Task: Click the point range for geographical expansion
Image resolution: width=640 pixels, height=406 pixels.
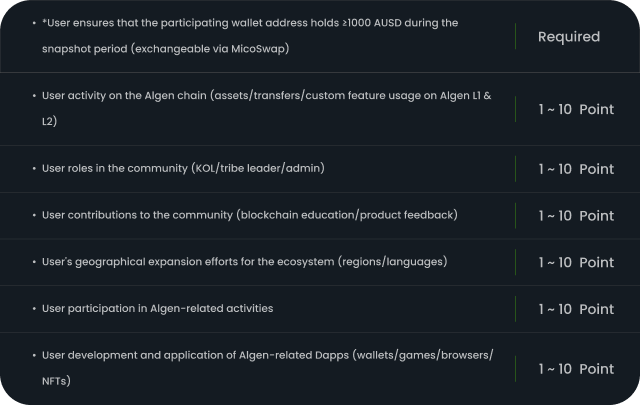Action: click(x=576, y=262)
